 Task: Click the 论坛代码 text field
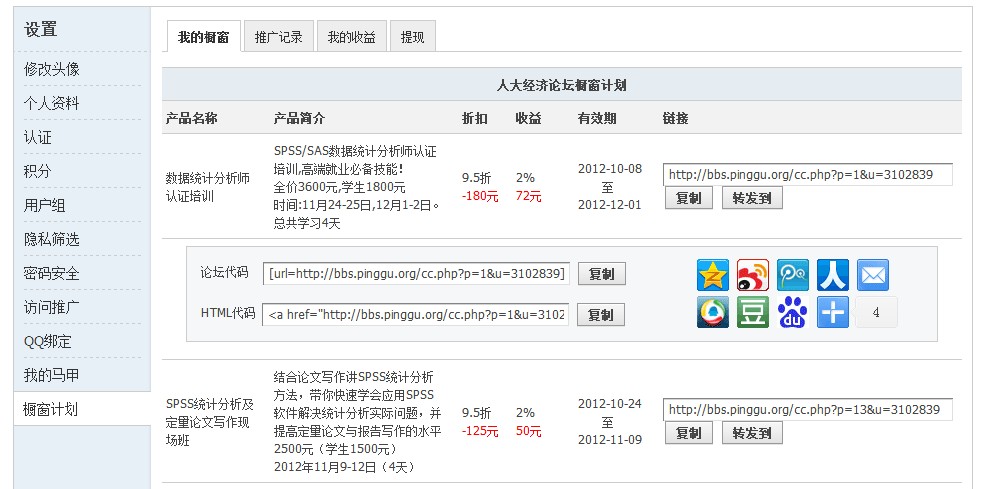pos(416,274)
